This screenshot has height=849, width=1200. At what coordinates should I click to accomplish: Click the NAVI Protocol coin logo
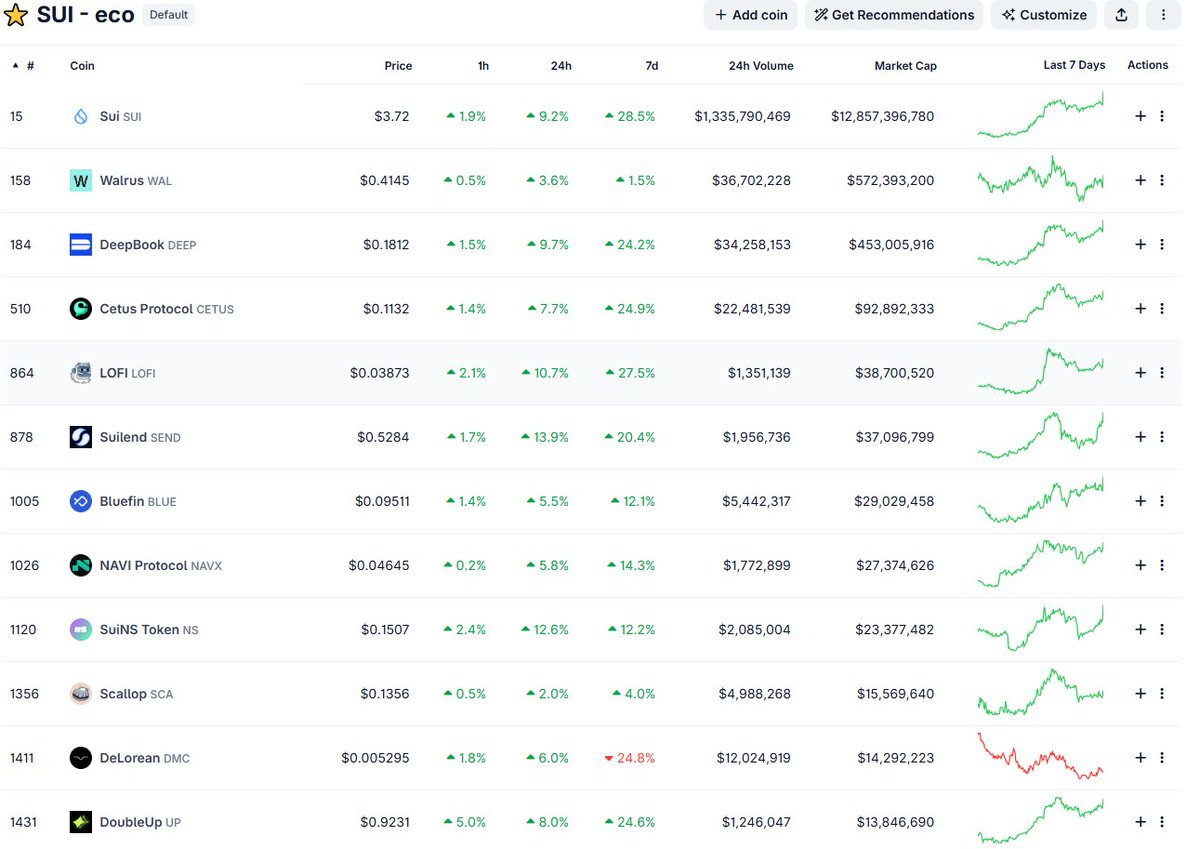tap(81, 565)
